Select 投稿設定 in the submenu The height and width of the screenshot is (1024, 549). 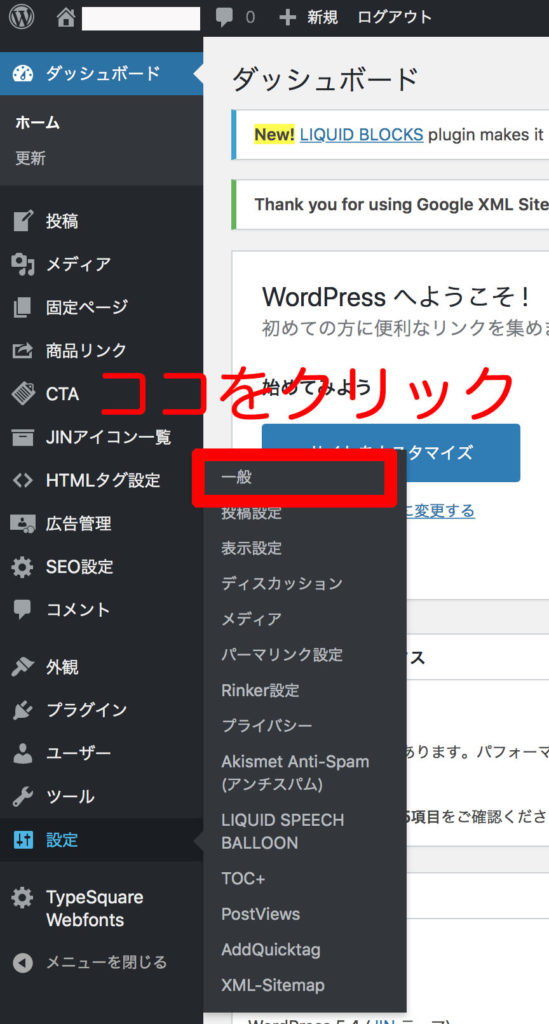coord(251,513)
